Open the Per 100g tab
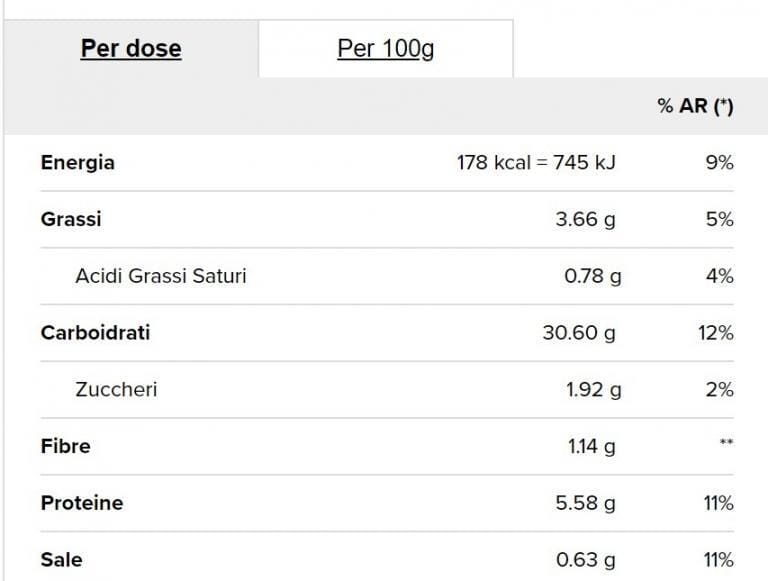This screenshot has width=768, height=581. pos(386,48)
